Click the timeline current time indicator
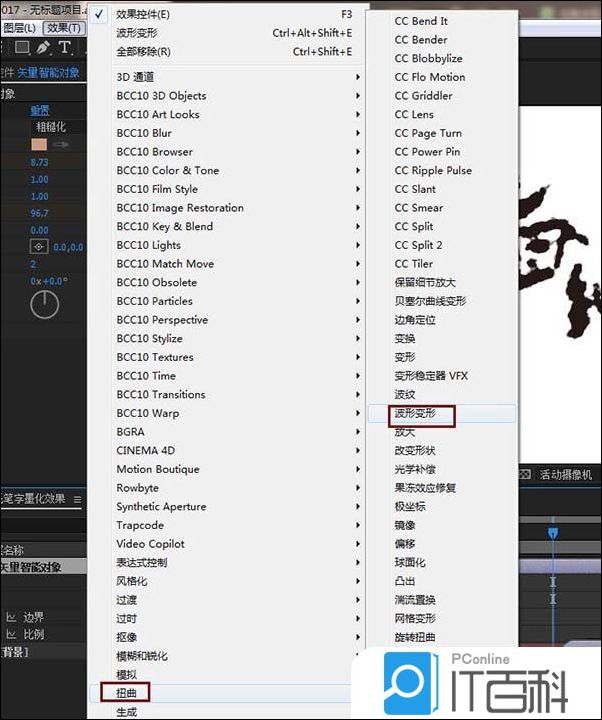 553,533
